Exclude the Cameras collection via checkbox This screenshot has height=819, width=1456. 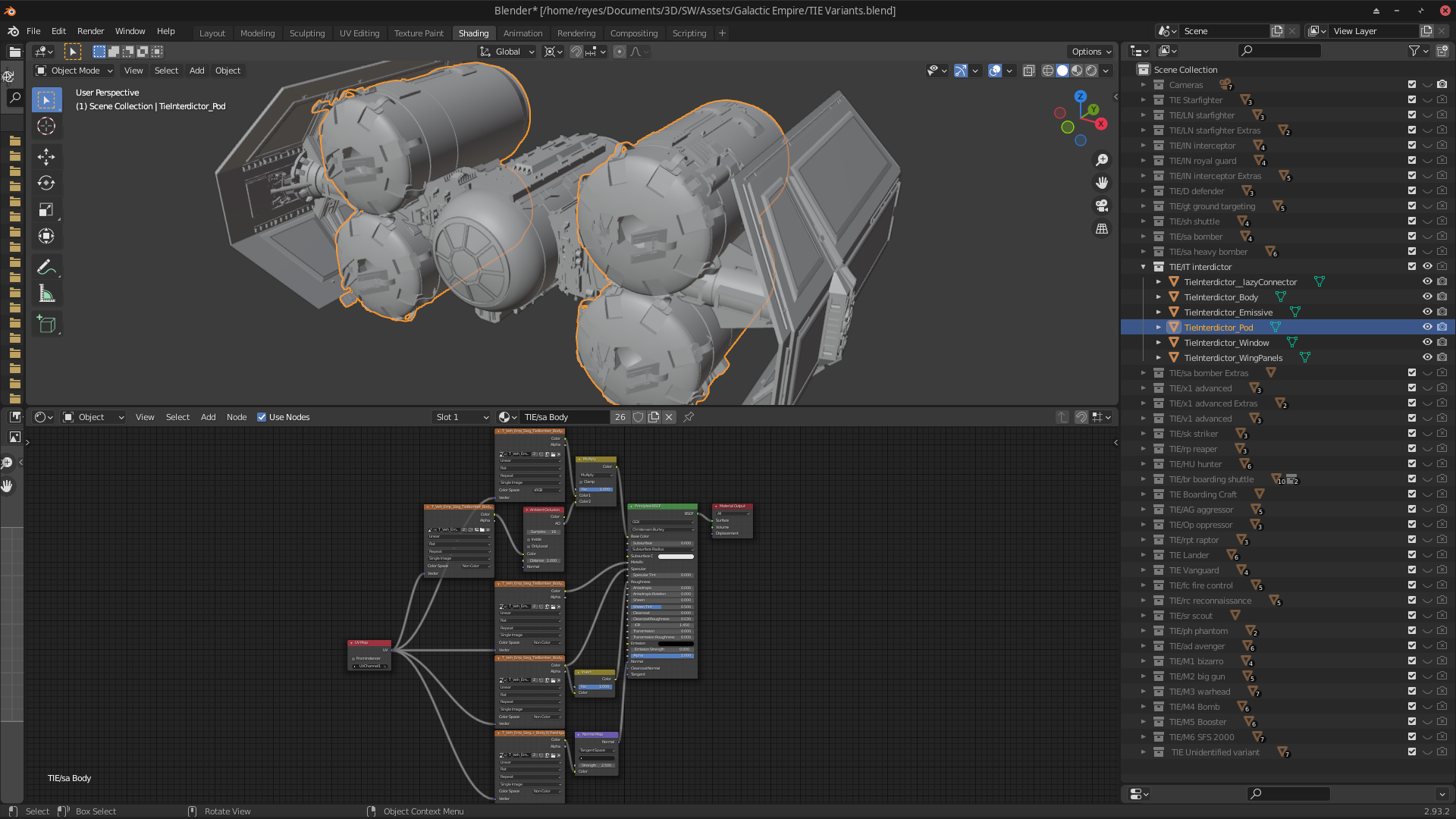[1412, 85]
